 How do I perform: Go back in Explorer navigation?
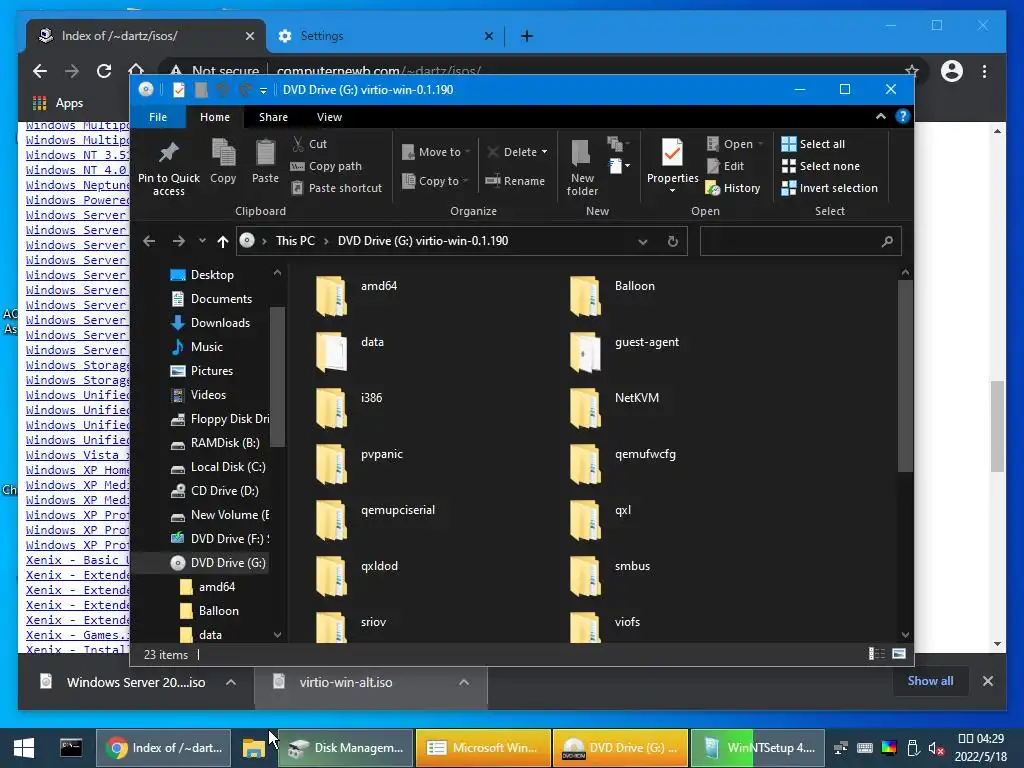pos(150,241)
